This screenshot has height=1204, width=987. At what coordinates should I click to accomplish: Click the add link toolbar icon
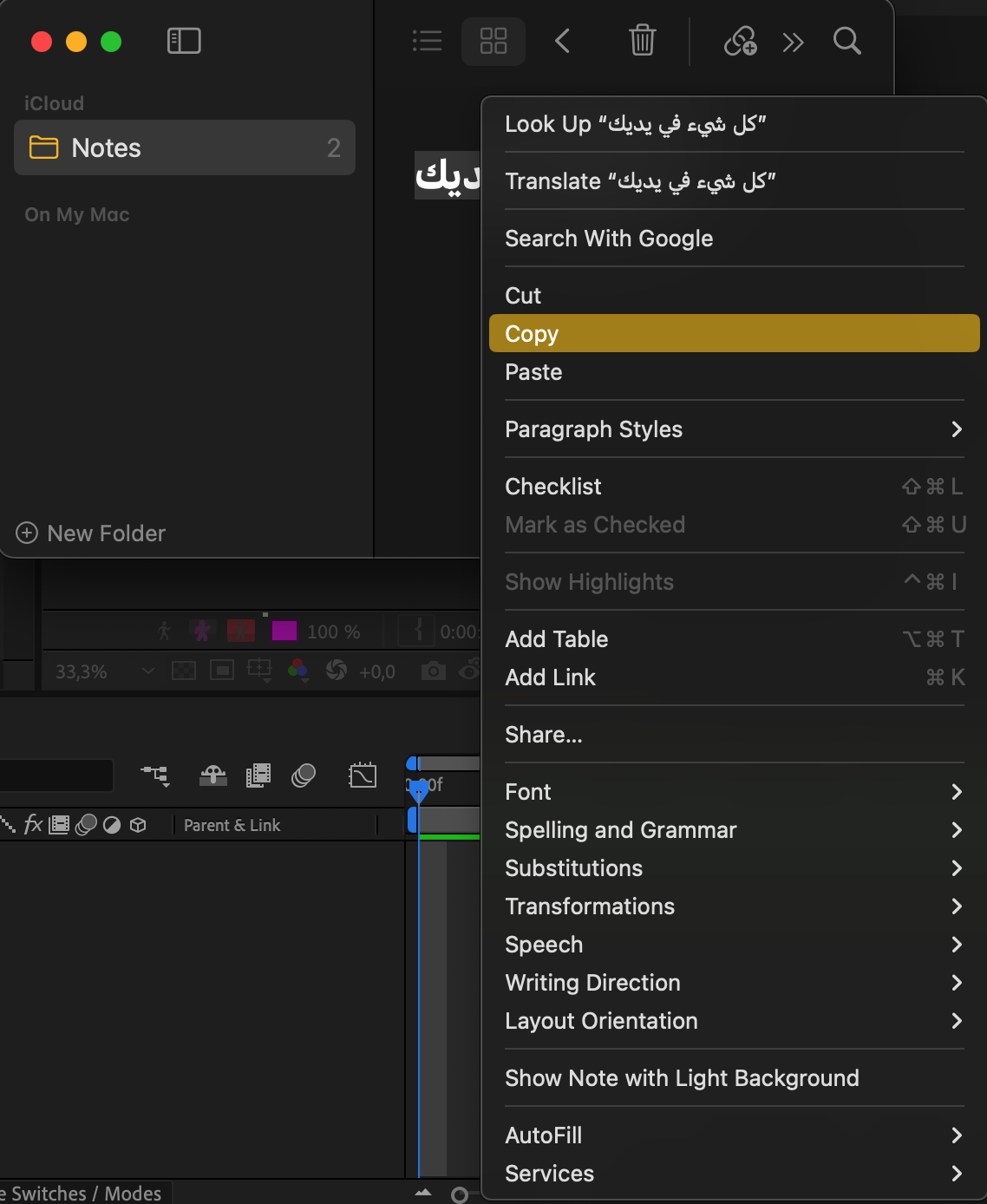pos(740,41)
